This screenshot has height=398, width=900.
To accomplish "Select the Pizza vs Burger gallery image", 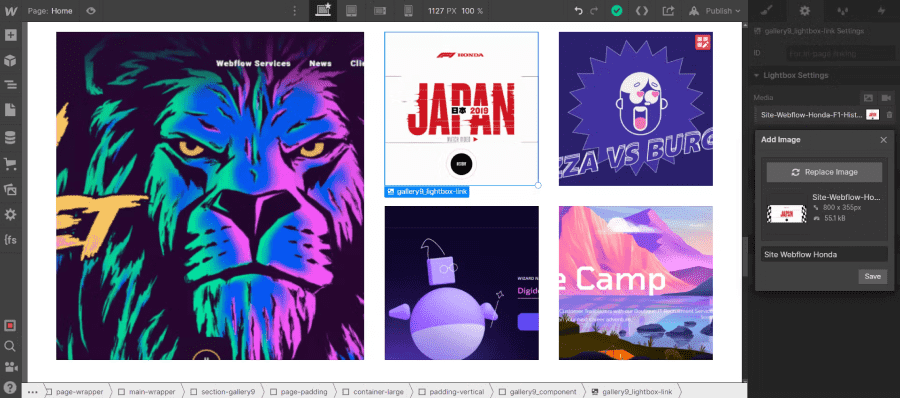I will coord(636,109).
